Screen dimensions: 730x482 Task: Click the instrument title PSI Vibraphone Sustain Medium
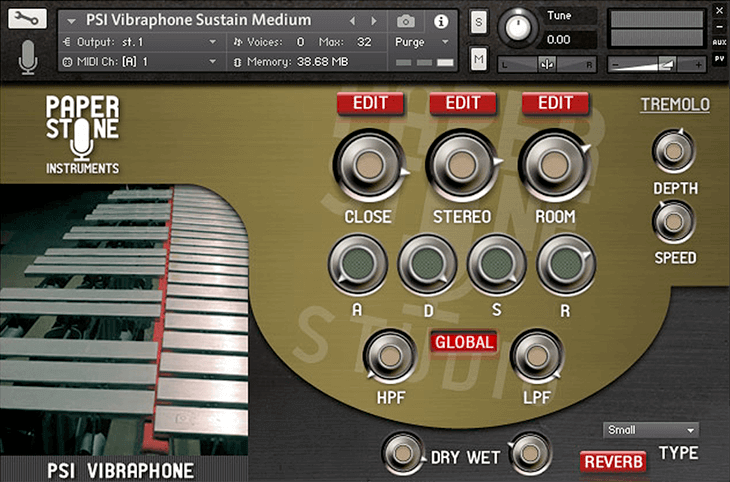tap(199, 20)
